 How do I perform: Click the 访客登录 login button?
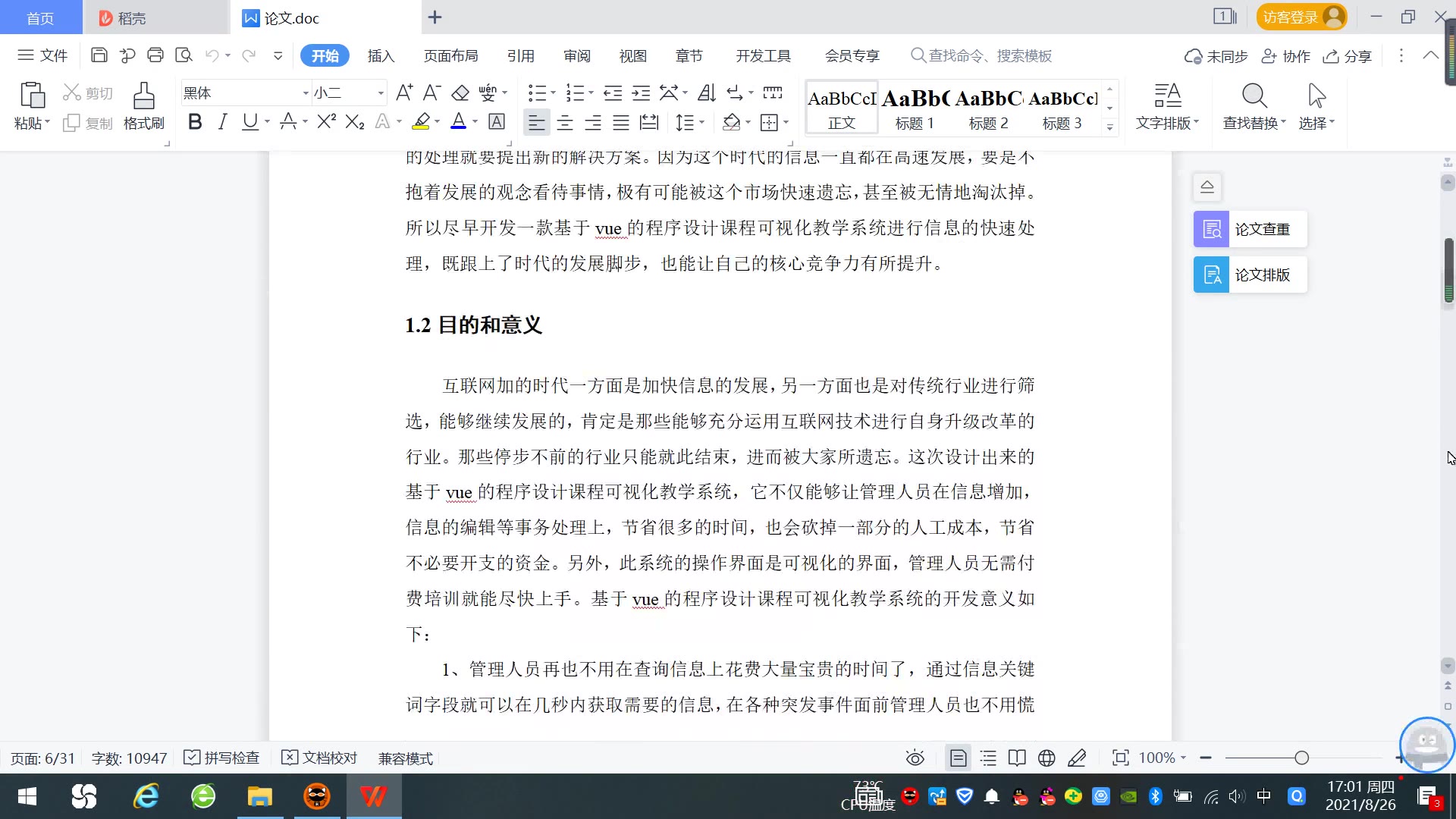[x=1301, y=17]
